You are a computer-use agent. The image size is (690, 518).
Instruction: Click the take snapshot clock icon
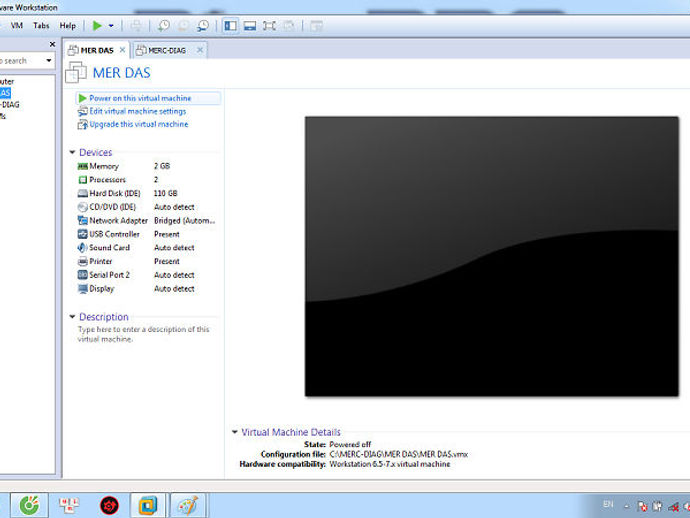(164, 26)
